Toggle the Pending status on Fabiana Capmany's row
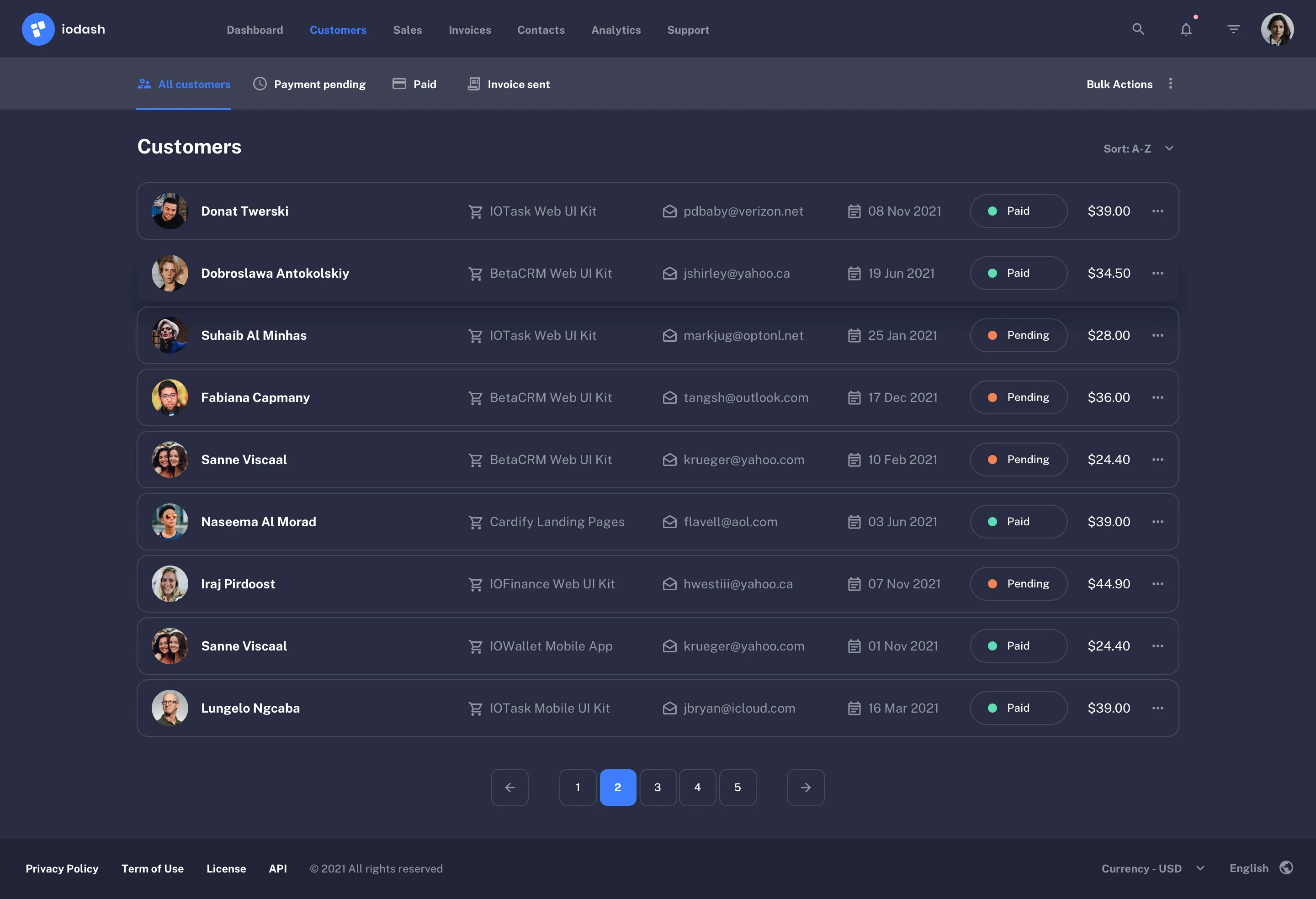Screen dimensions: 1316x899 [1018, 397]
